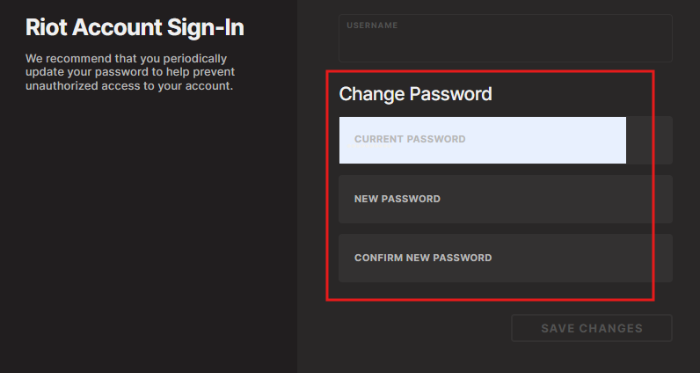
Task: Click the NEW PASSWORD placeholder label
Action: [x=397, y=199]
